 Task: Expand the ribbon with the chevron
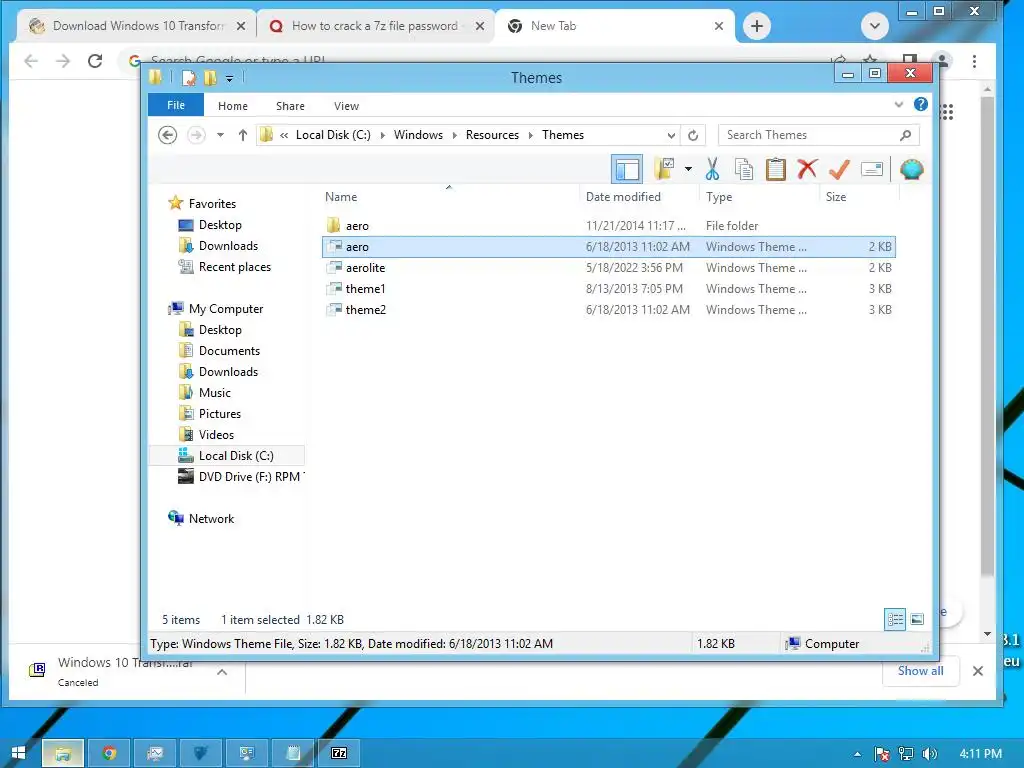pos(899,104)
